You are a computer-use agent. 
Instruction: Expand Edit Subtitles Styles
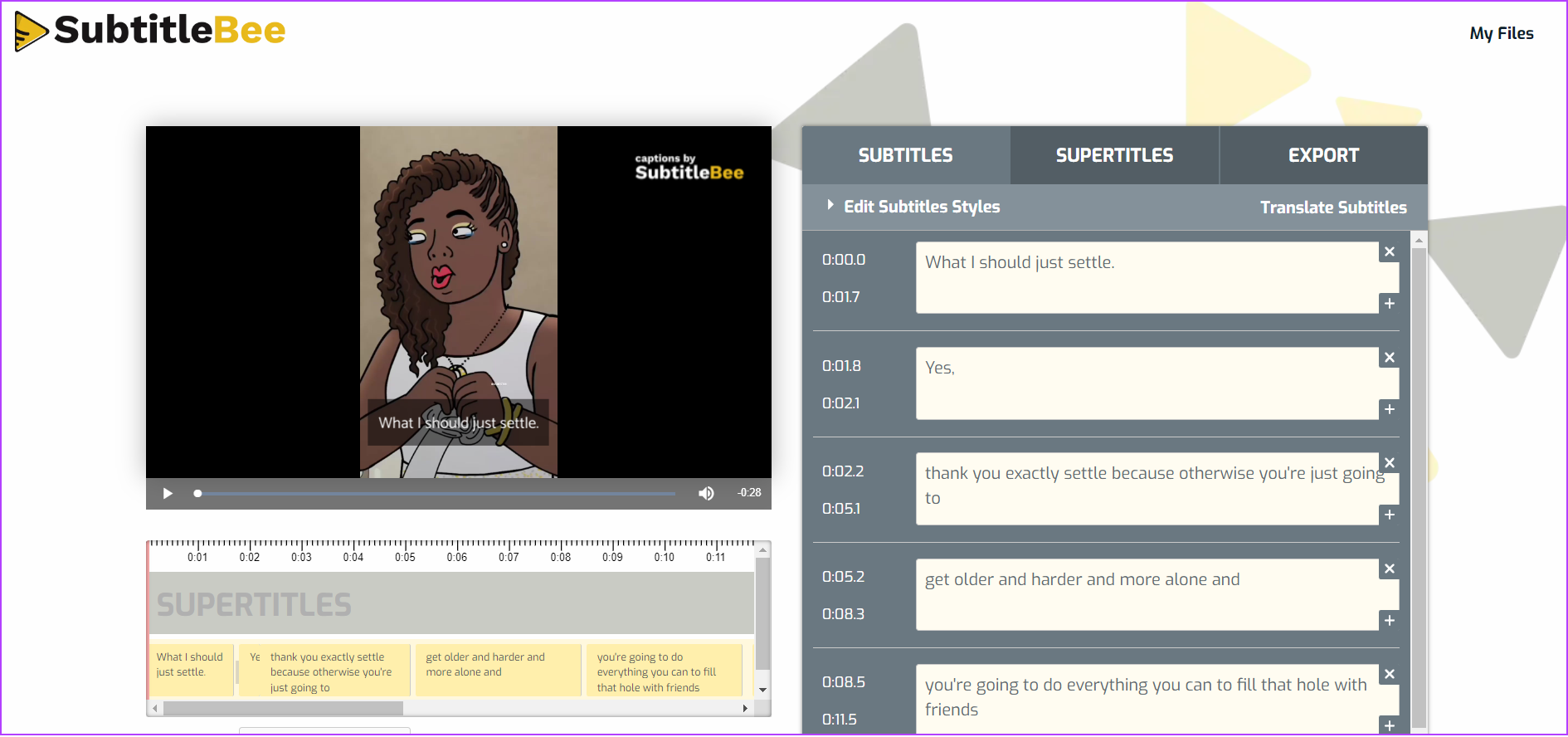point(913,207)
